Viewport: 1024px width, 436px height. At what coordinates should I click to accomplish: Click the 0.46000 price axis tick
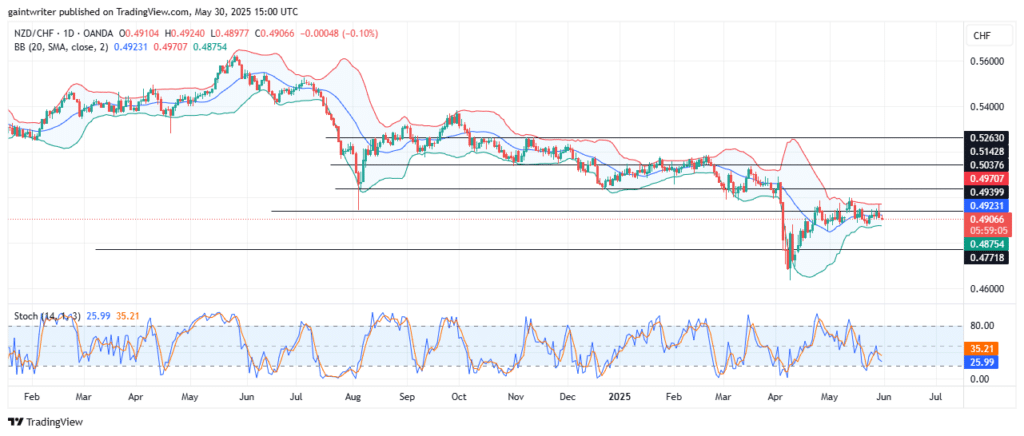pyautogui.click(x=987, y=288)
